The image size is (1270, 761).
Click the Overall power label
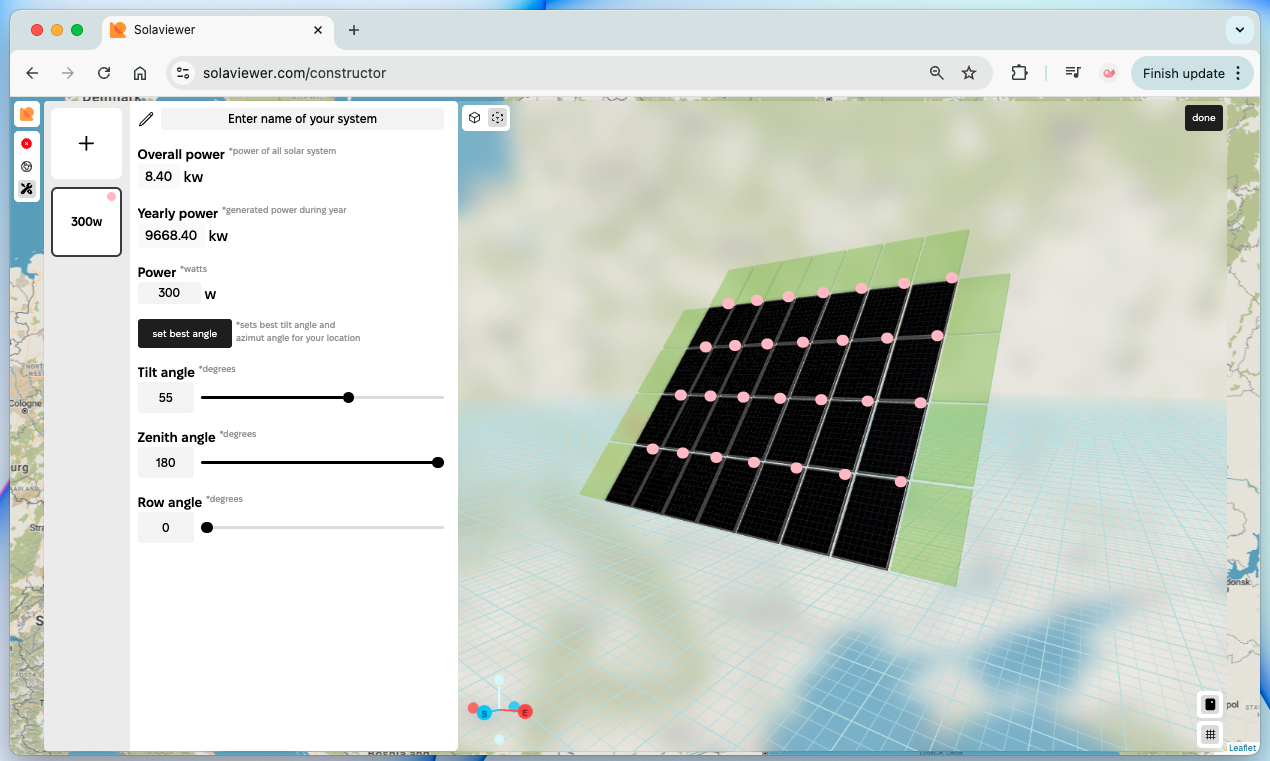(181, 155)
